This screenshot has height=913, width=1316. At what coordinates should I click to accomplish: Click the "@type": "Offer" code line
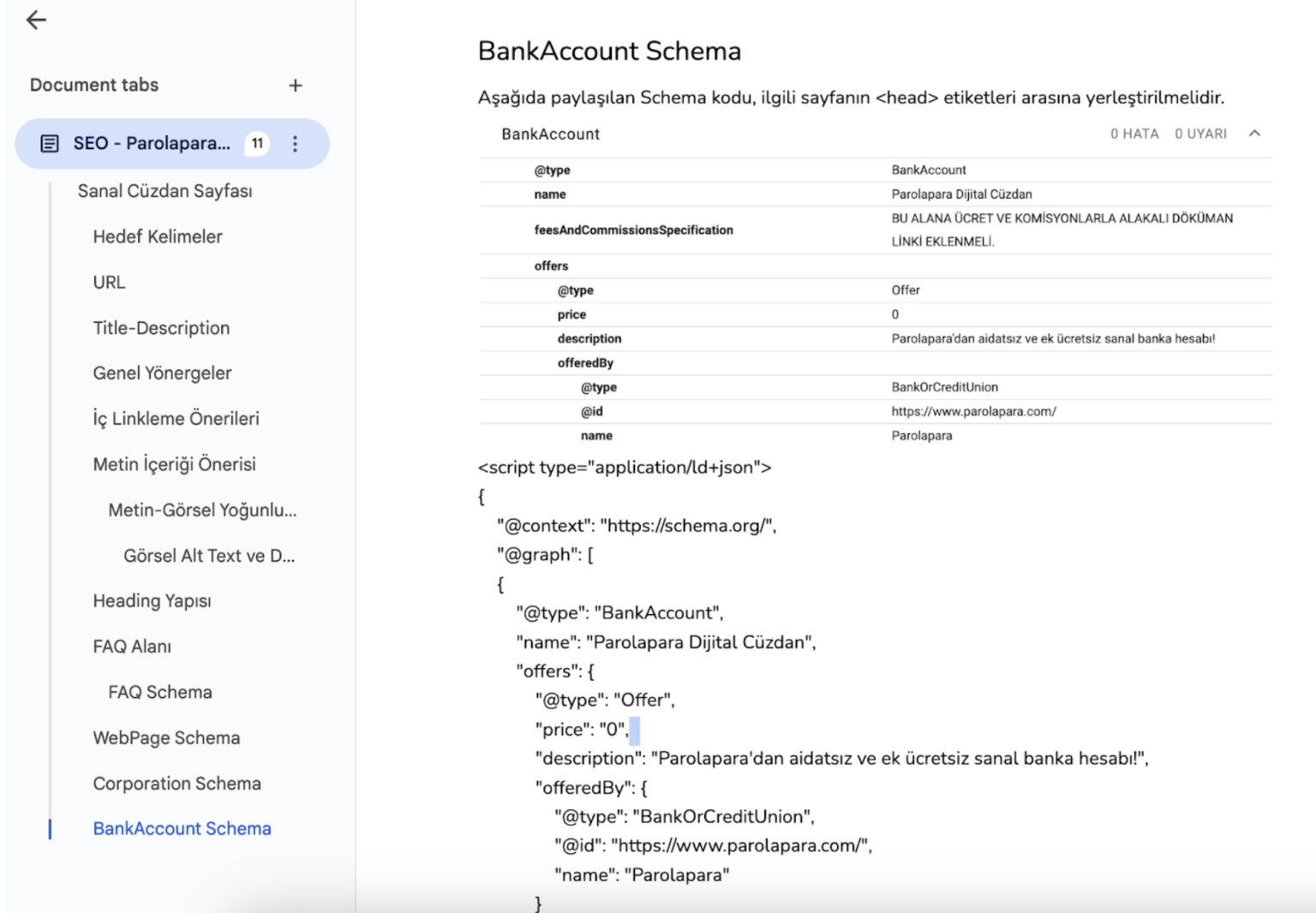point(605,701)
